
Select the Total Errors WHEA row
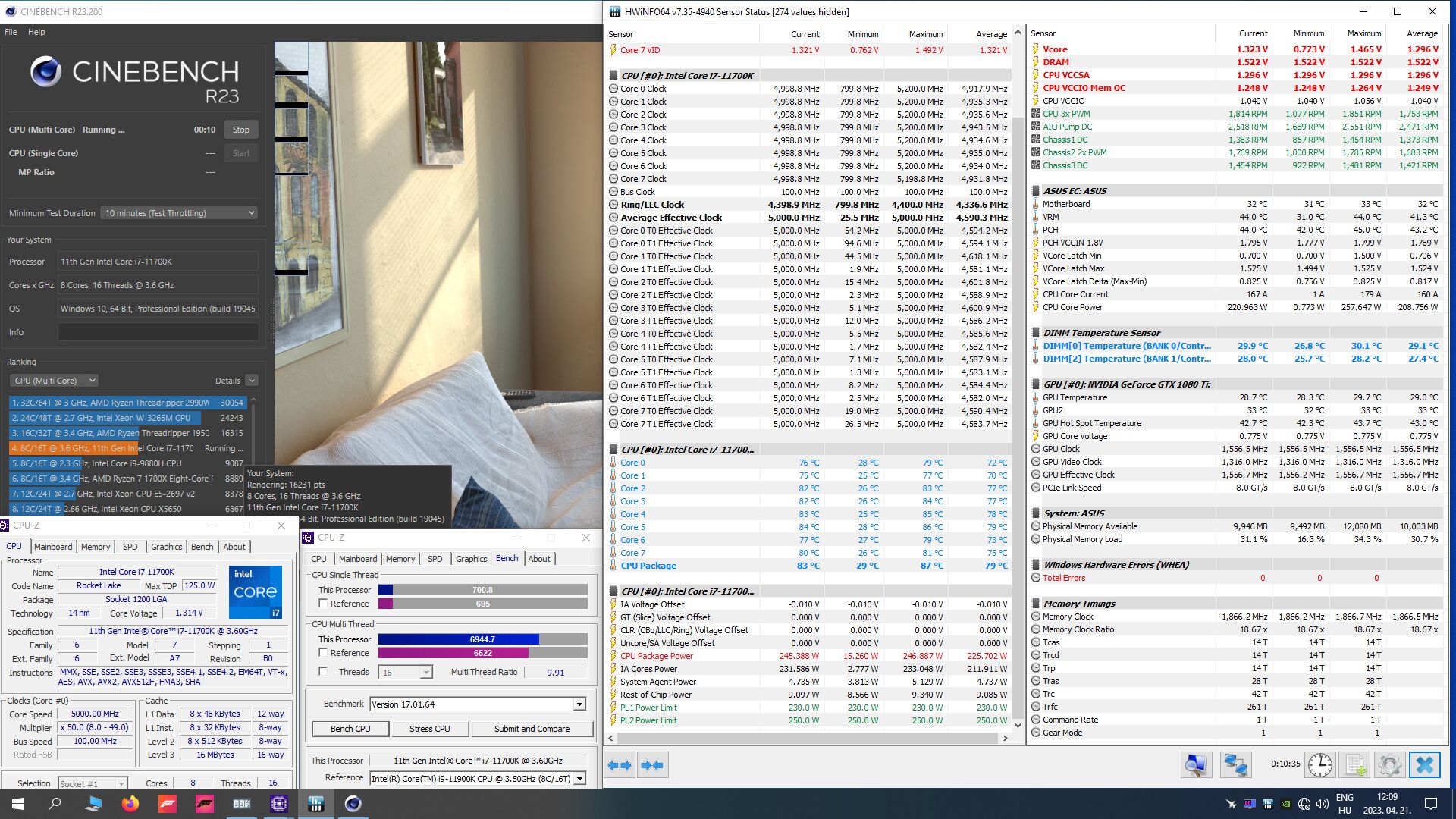(1236, 578)
